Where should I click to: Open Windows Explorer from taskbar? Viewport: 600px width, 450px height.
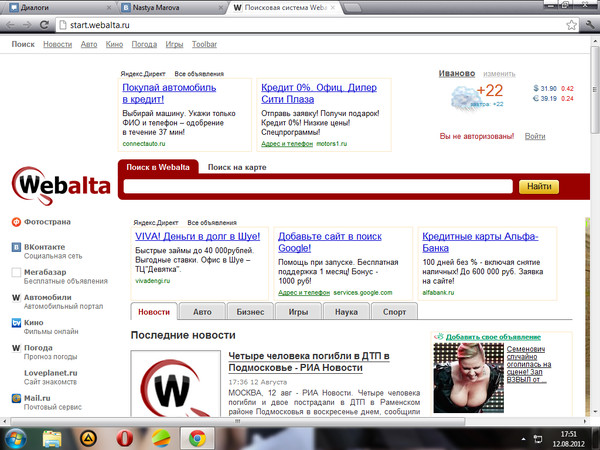[x=52, y=439]
